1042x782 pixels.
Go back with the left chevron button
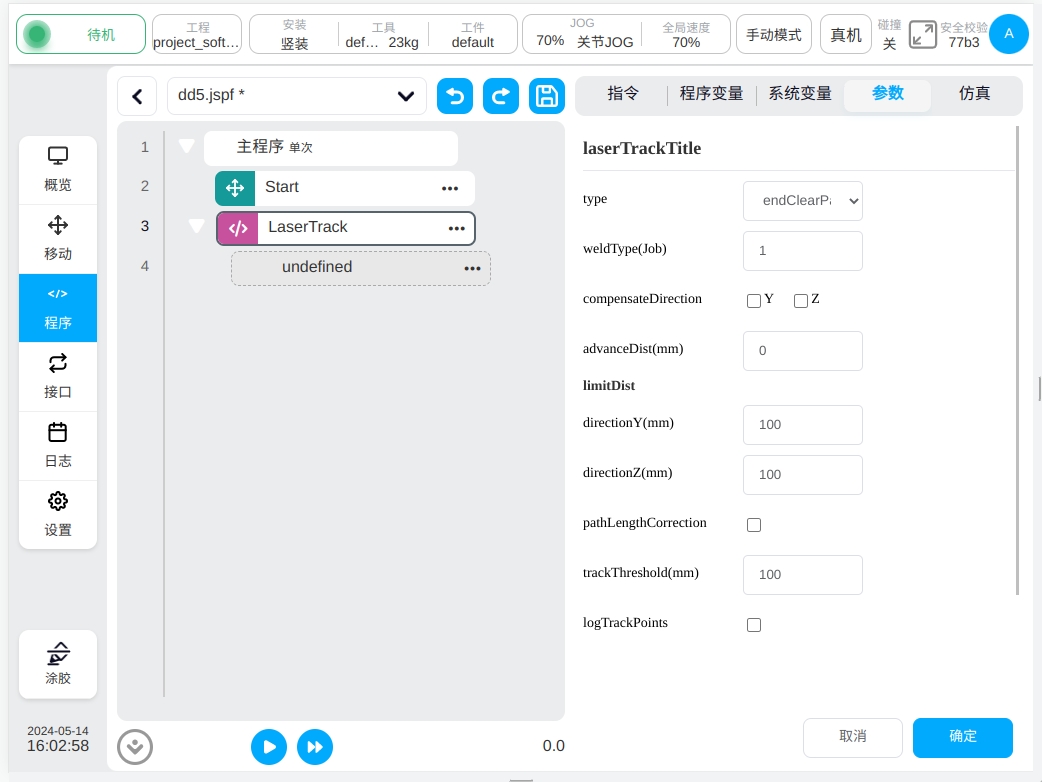tap(137, 96)
